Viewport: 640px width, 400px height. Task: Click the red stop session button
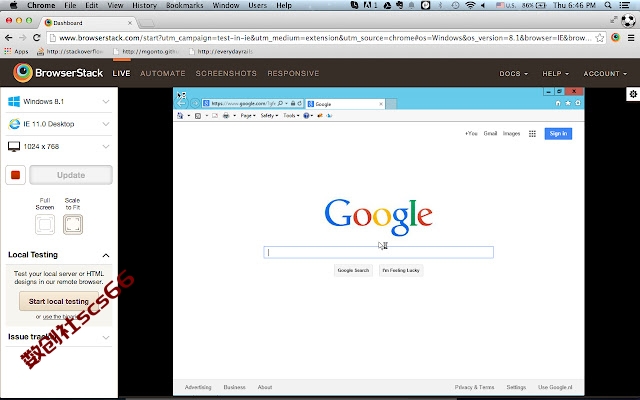(16, 175)
